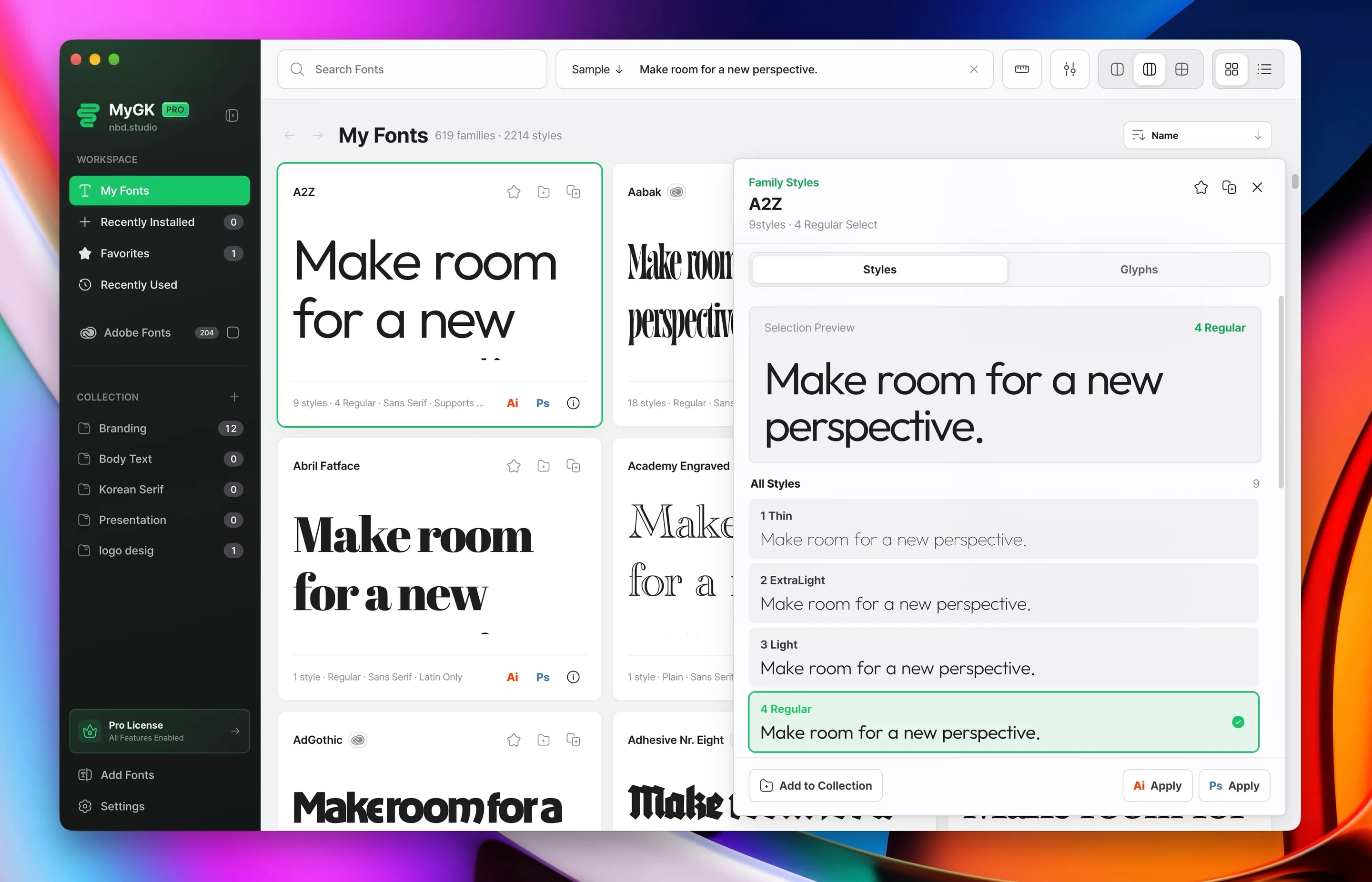Open info icon on the A2Z card
This screenshot has height=882, width=1372.
(573, 403)
